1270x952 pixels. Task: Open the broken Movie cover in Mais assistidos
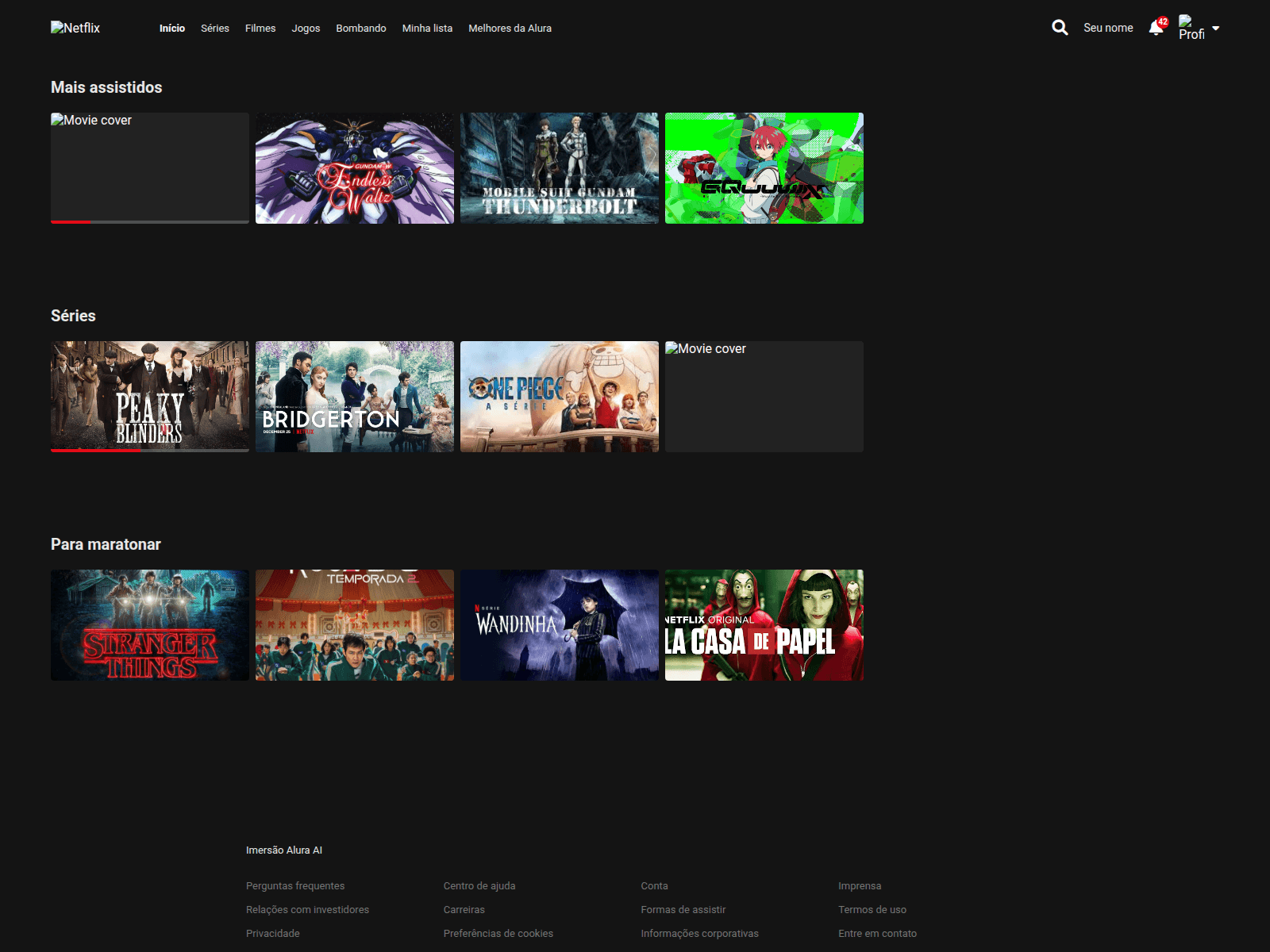[x=150, y=168]
